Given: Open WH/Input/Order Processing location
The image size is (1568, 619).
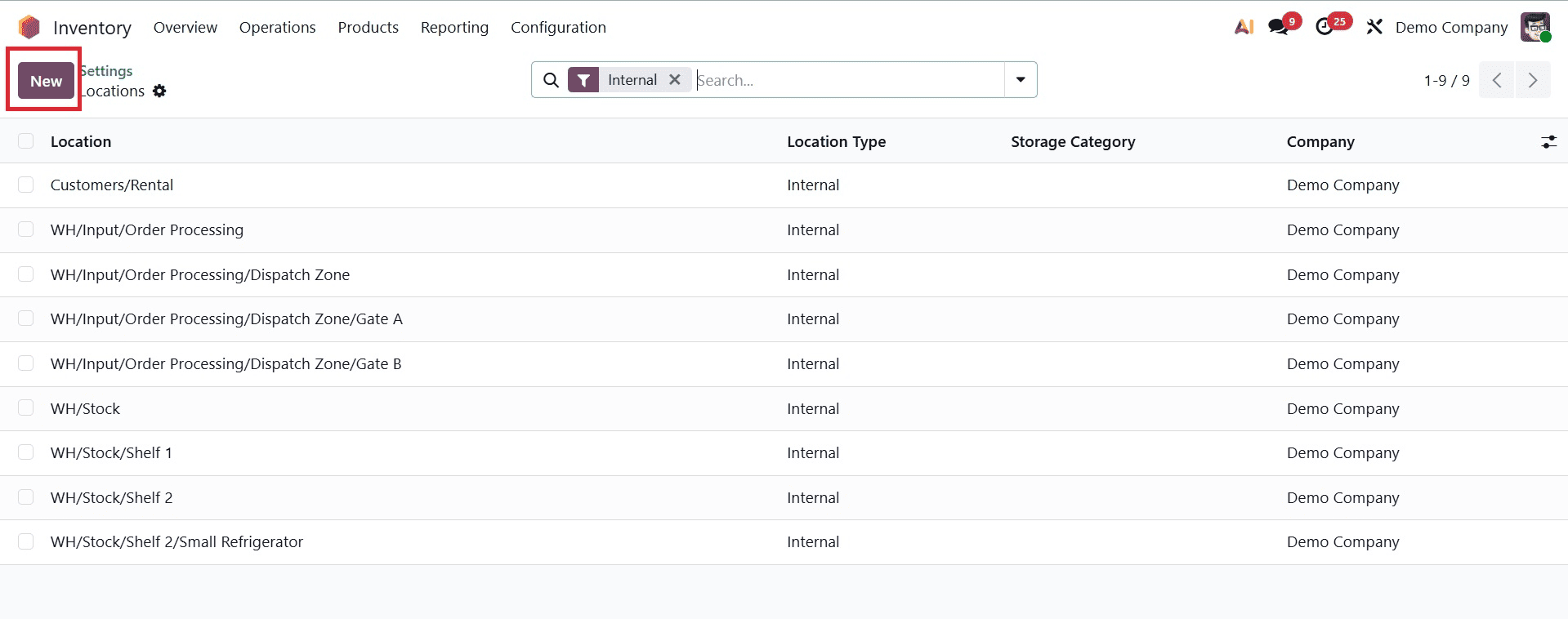Looking at the screenshot, I should tap(147, 229).
